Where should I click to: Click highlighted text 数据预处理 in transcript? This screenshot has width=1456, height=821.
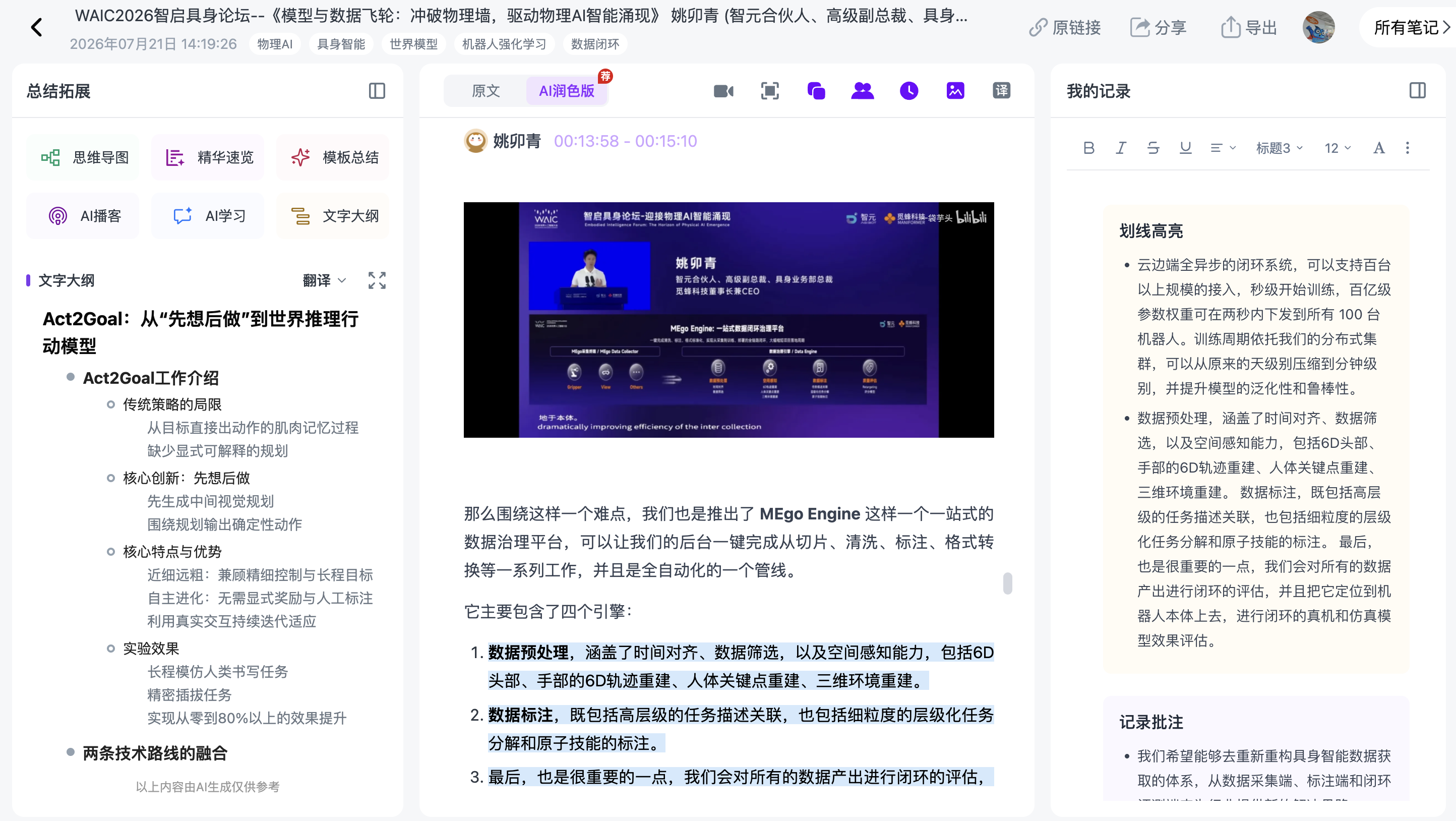(x=528, y=653)
